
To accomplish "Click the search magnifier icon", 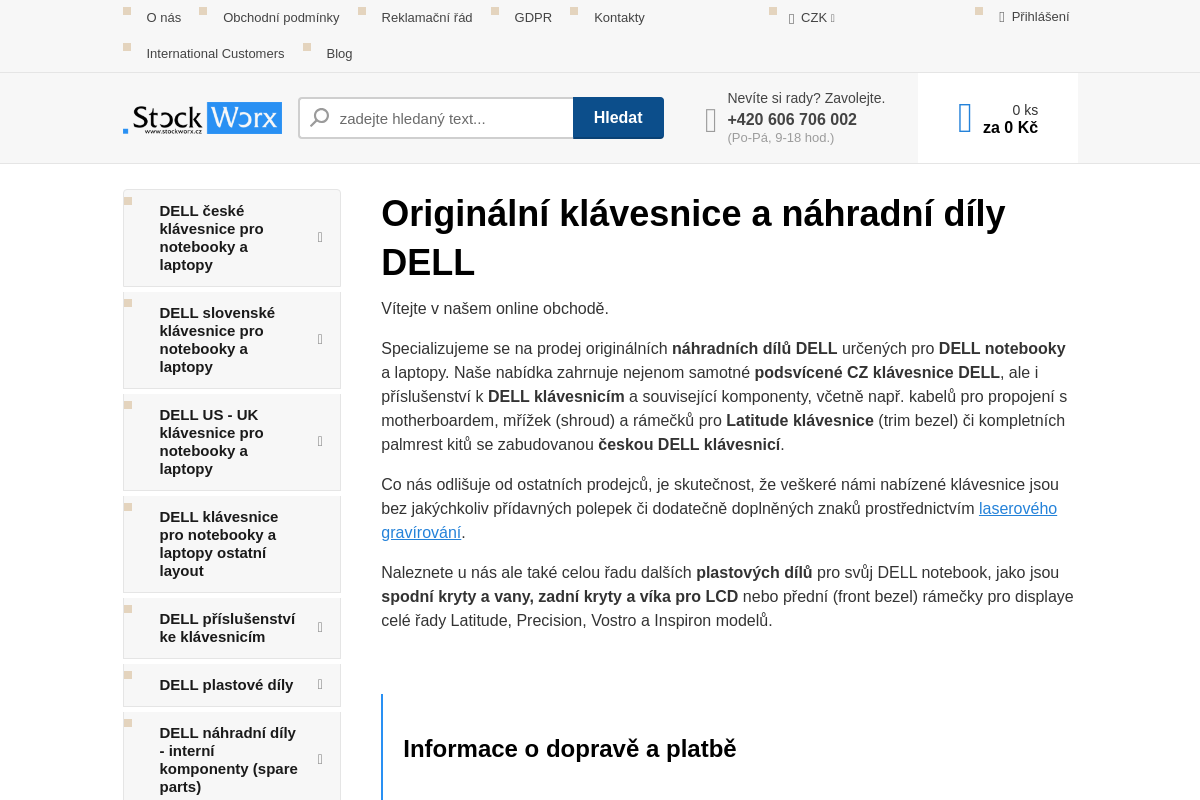I will click(320, 118).
